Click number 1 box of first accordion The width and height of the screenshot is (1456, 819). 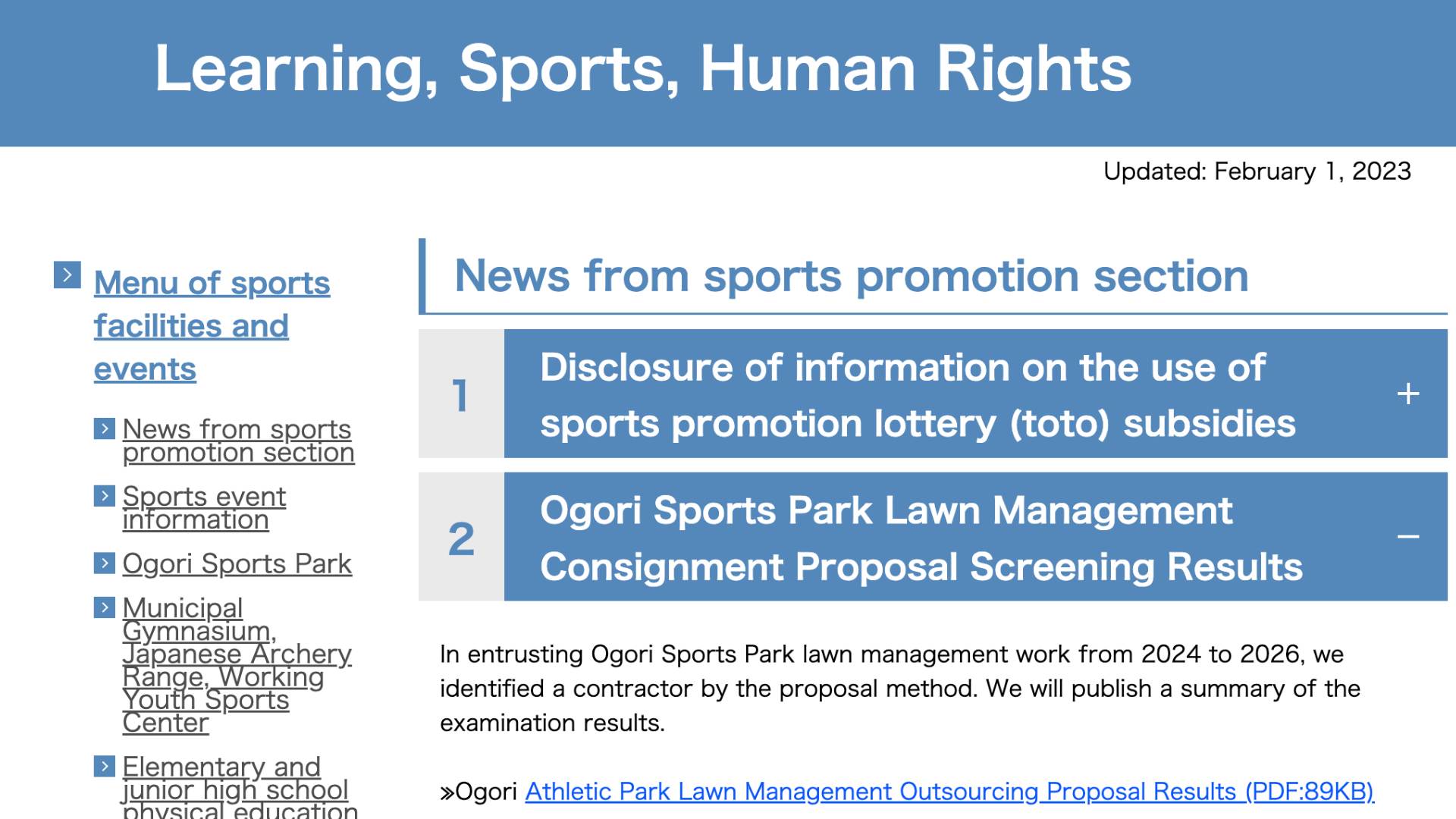[x=460, y=394]
